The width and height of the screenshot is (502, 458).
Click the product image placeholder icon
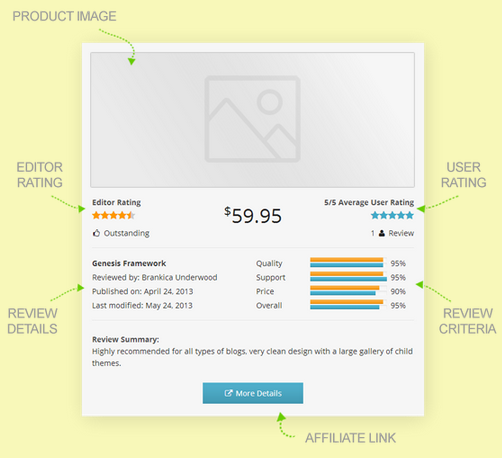coord(252,119)
